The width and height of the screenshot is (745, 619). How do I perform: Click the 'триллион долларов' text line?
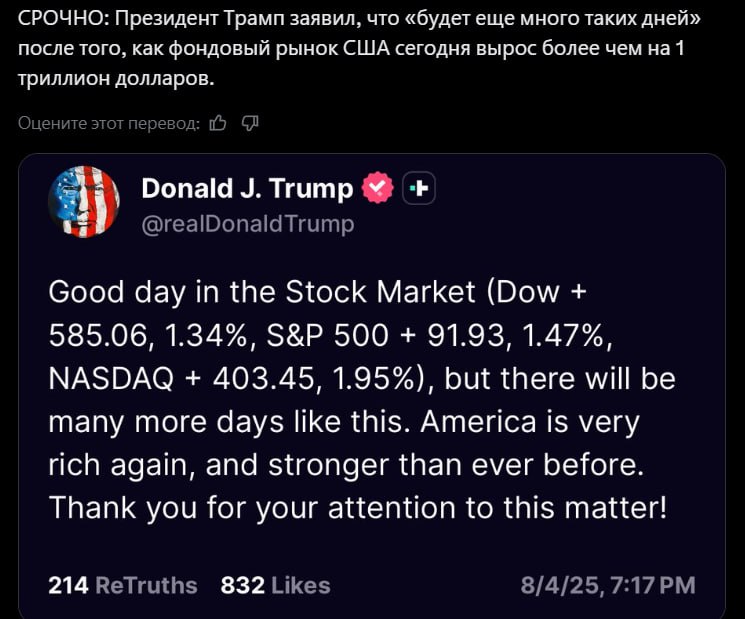pyautogui.click(x=116, y=78)
